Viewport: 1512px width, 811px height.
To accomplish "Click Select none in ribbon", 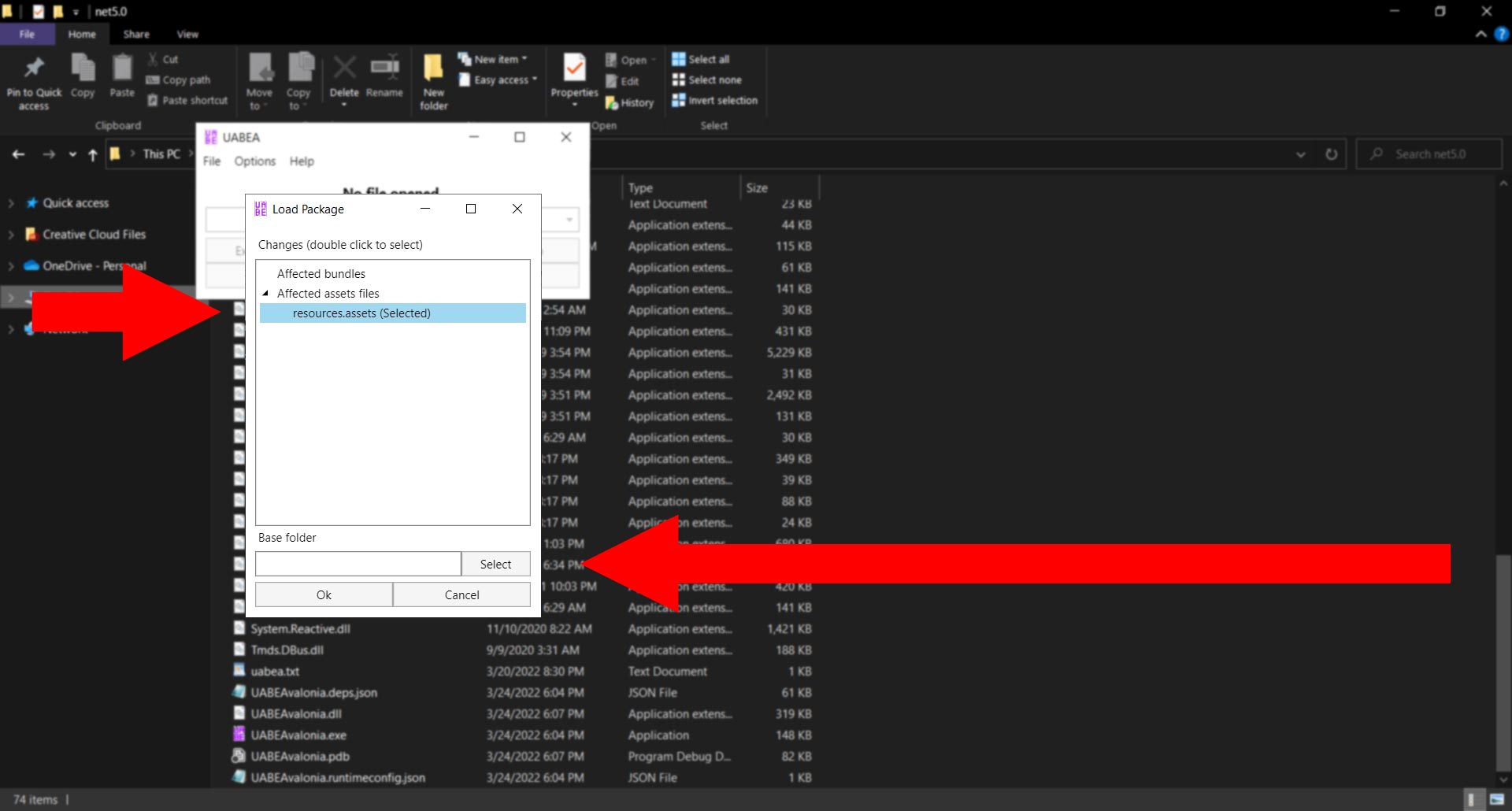I will point(706,80).
